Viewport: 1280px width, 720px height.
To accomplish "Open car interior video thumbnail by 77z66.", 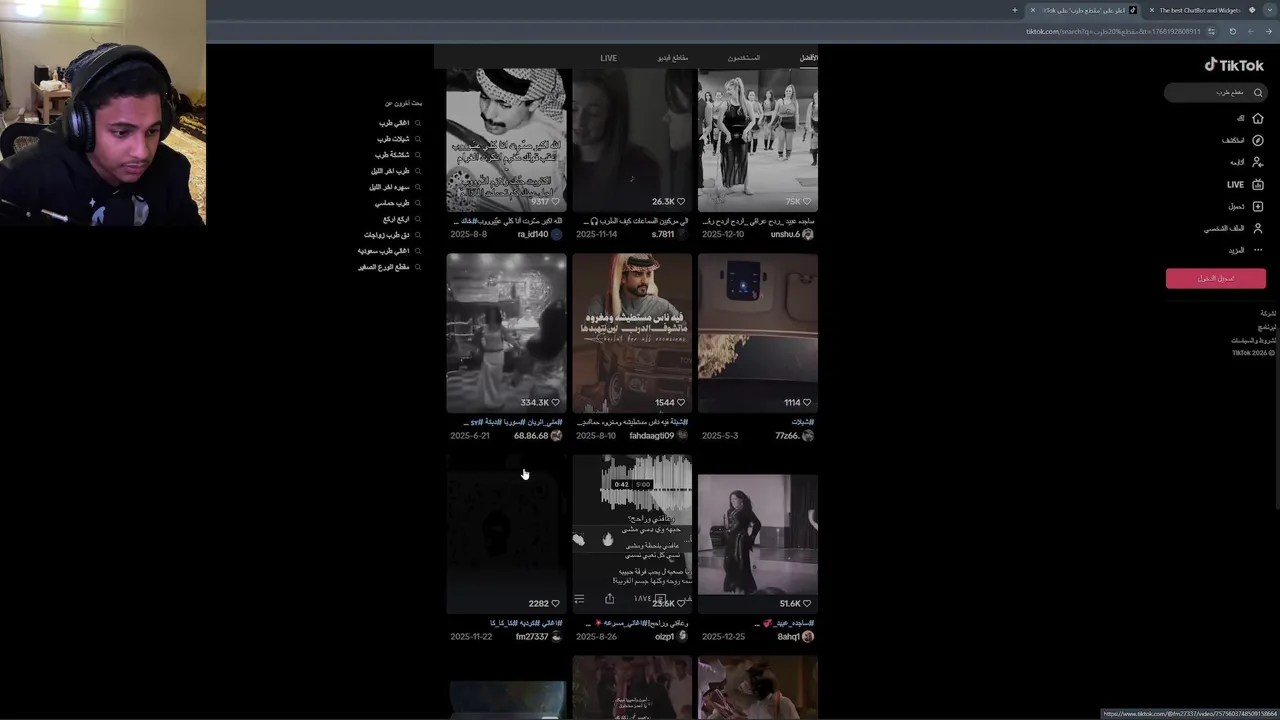I will pos(758,333).
